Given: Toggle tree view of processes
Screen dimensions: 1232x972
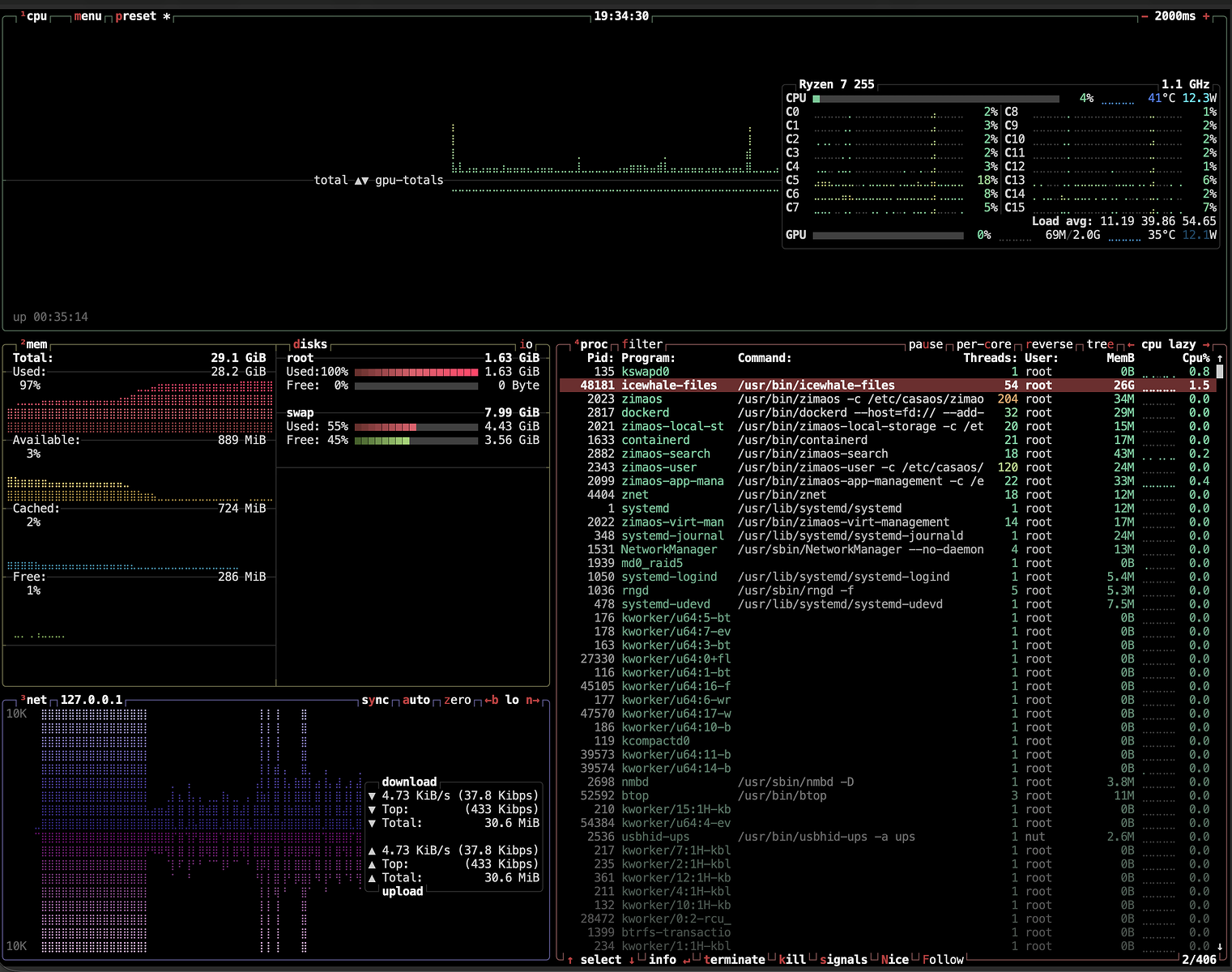Looking at the screenshot, I should 1100,344.
